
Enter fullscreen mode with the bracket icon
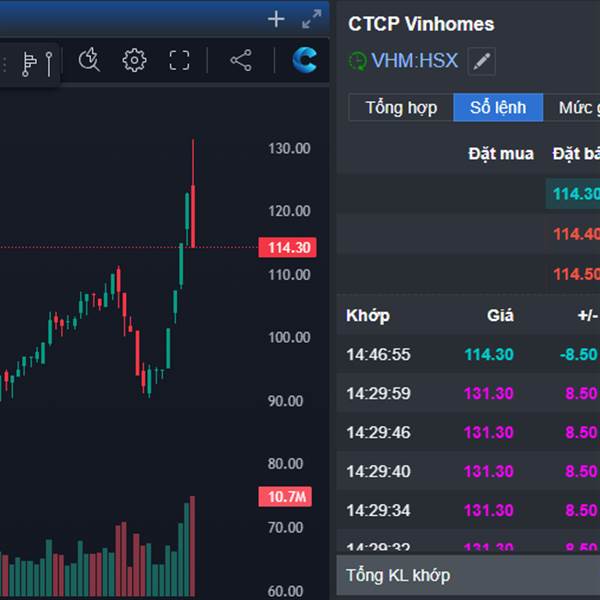click(179, 61)
